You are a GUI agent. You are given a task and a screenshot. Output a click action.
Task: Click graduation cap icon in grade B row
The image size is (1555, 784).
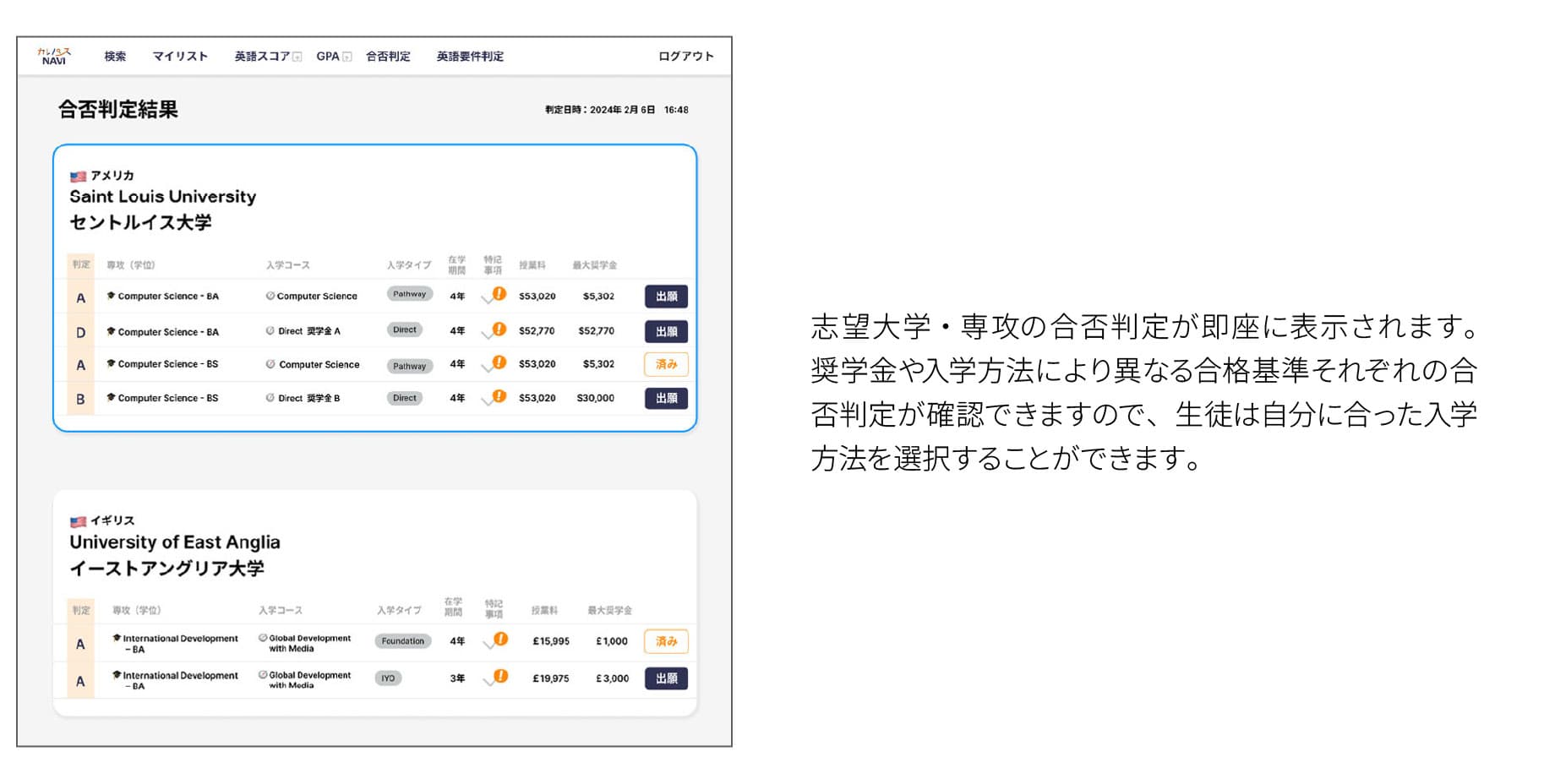pyautogui.click(x=111, y=397)
